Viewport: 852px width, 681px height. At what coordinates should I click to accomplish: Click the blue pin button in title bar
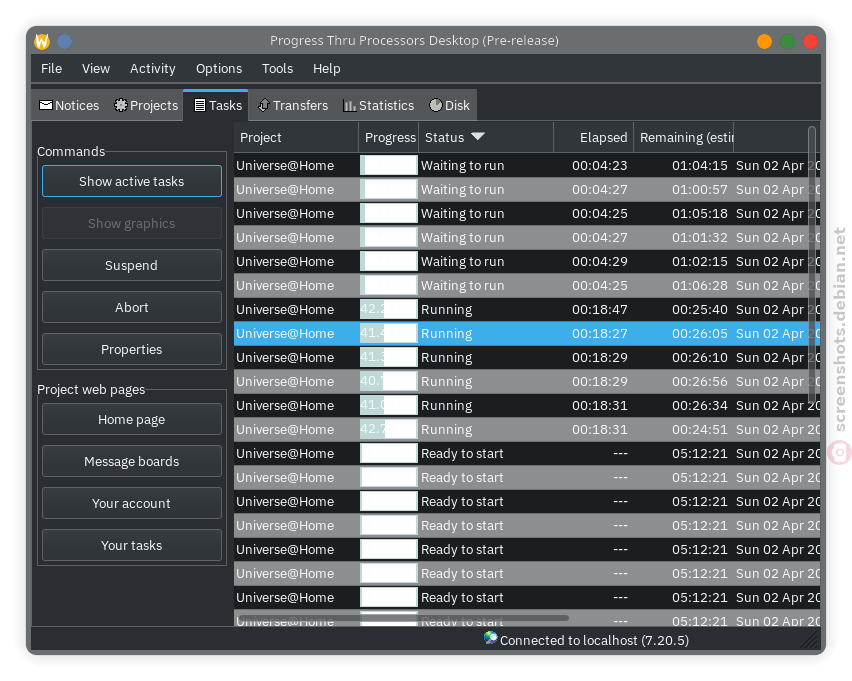click(65, 41)
